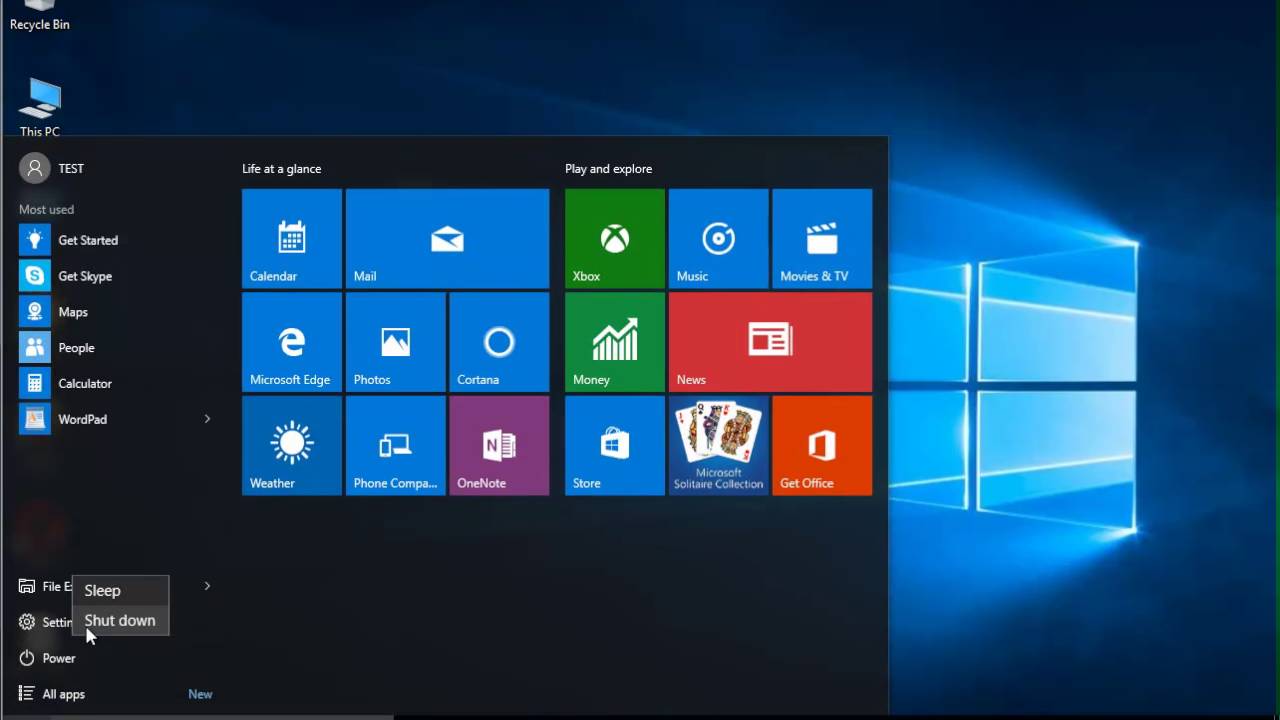The height and width of the screenshot is (720, 1280).
Task: Open the Movies & TV tile
Action: coord(822,238)
